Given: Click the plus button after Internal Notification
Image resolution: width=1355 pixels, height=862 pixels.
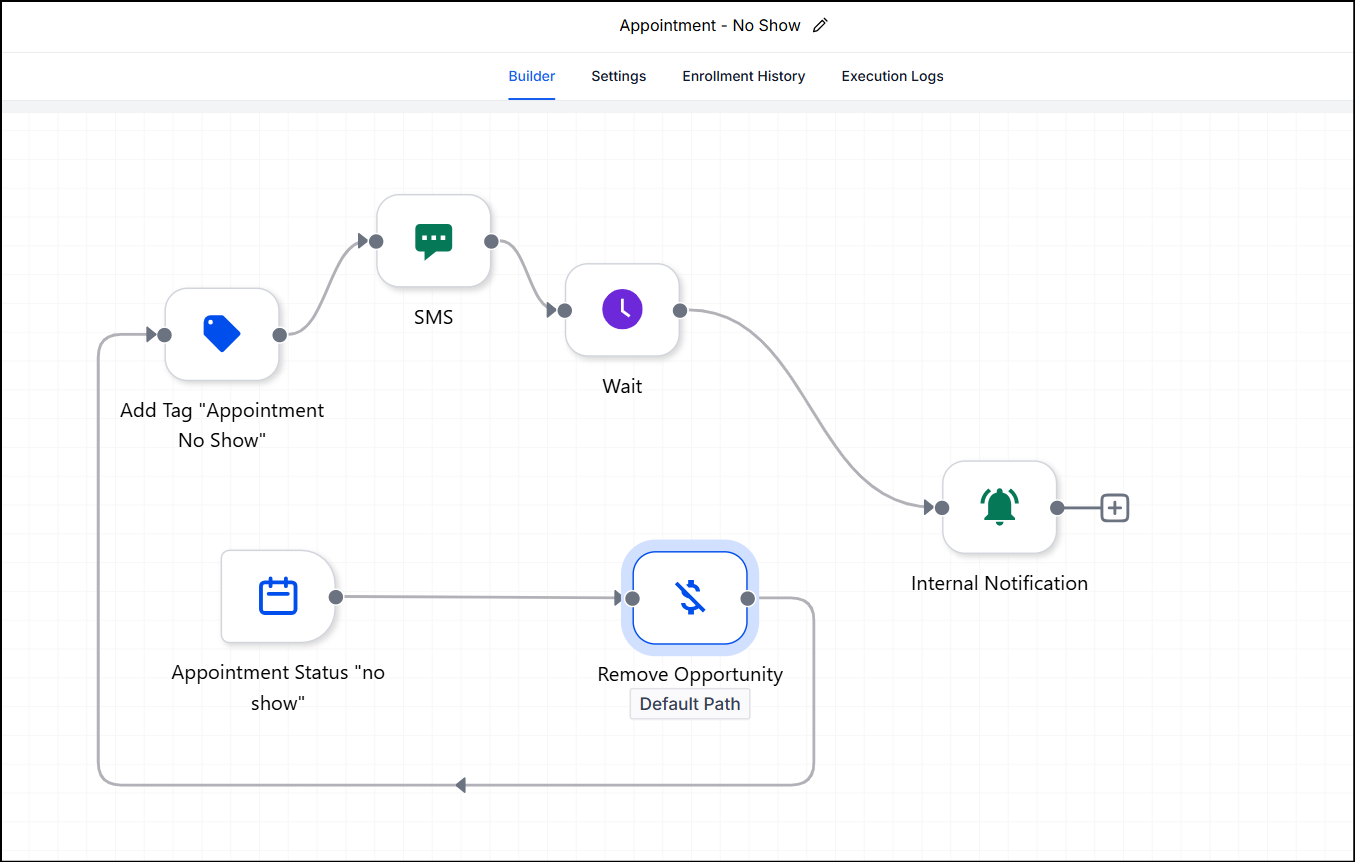Looking at the screenshot, I should 1115,508.
